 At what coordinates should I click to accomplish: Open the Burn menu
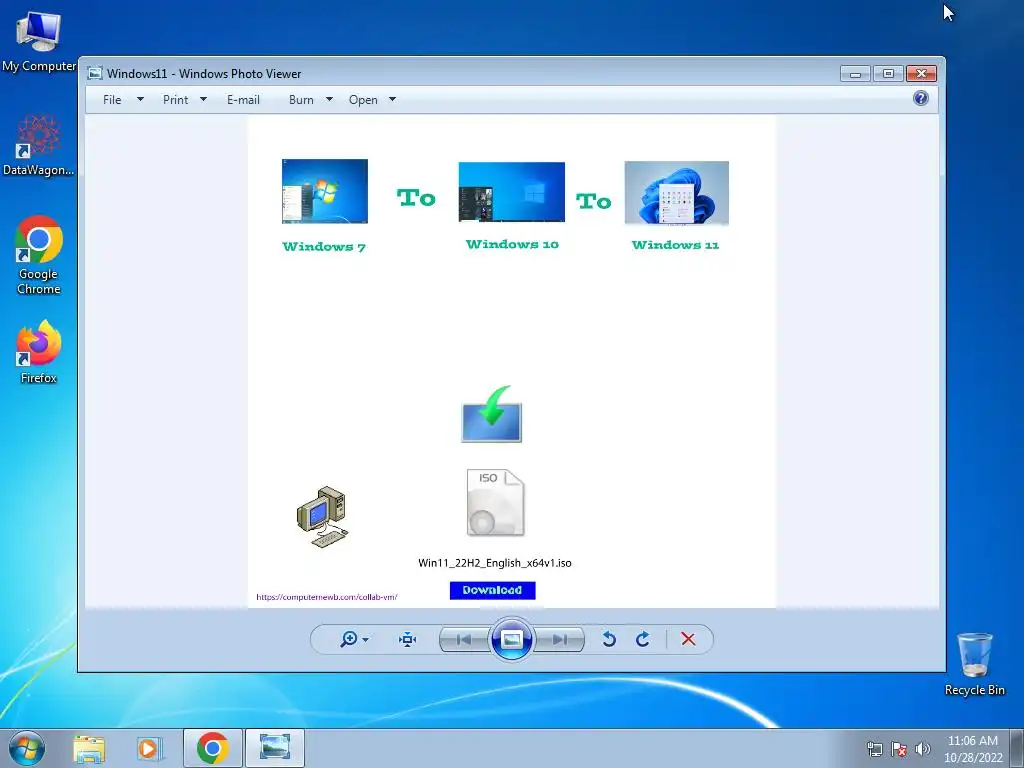(x=301, y=99)
